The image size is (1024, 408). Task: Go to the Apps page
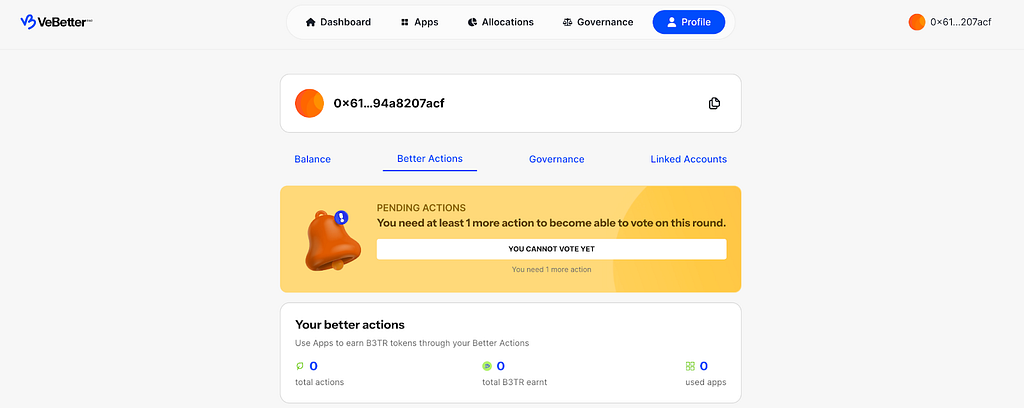pos(419,22)
